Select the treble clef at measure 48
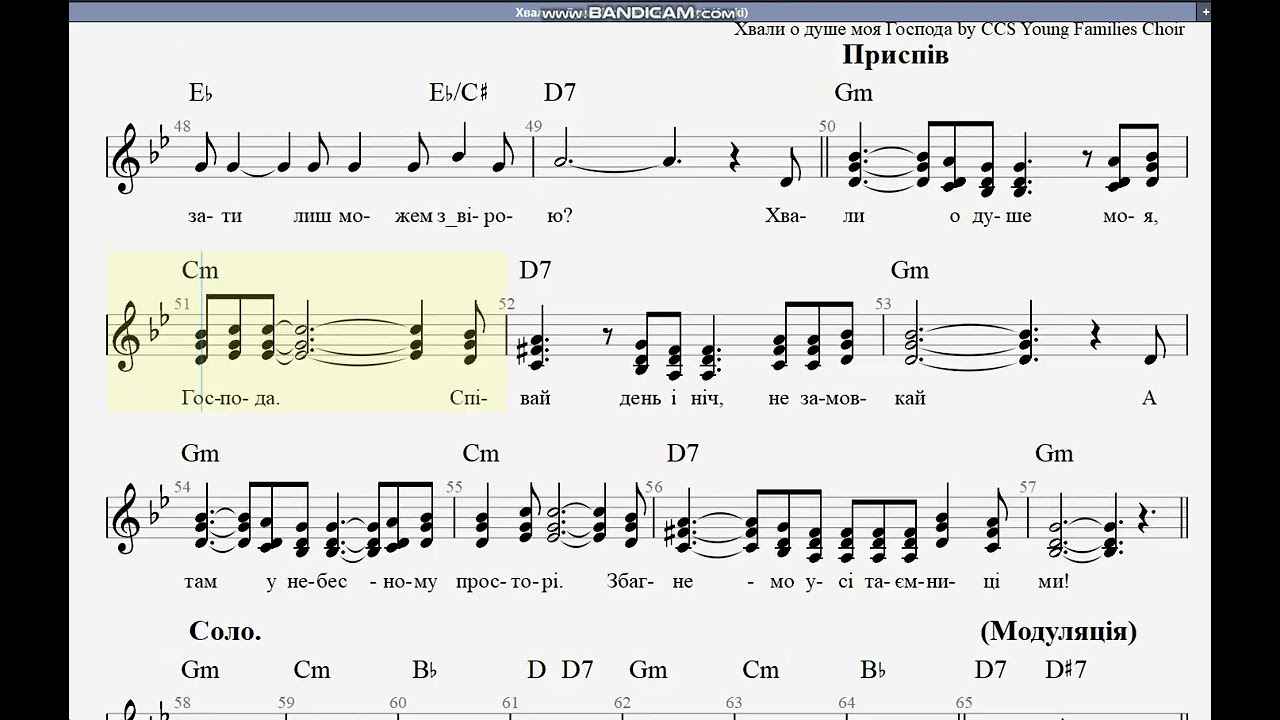Viewport: 1280px width, 720px height. coord(129,159)
